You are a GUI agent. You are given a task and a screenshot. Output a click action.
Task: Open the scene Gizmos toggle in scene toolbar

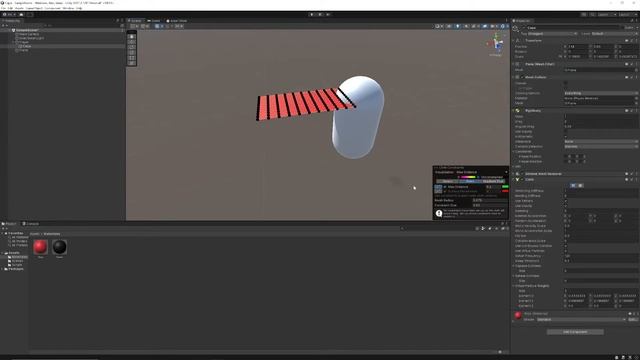coord(502,26)
